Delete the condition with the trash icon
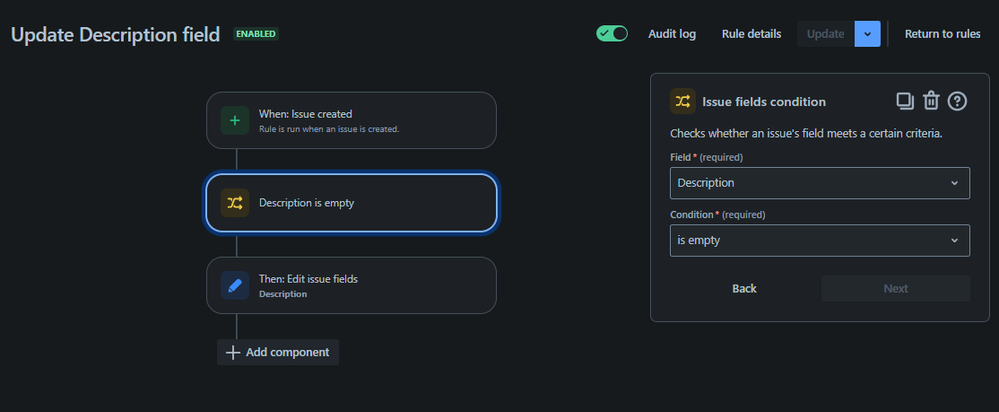Screen dimensions: 999x412 tap(931, 100)
